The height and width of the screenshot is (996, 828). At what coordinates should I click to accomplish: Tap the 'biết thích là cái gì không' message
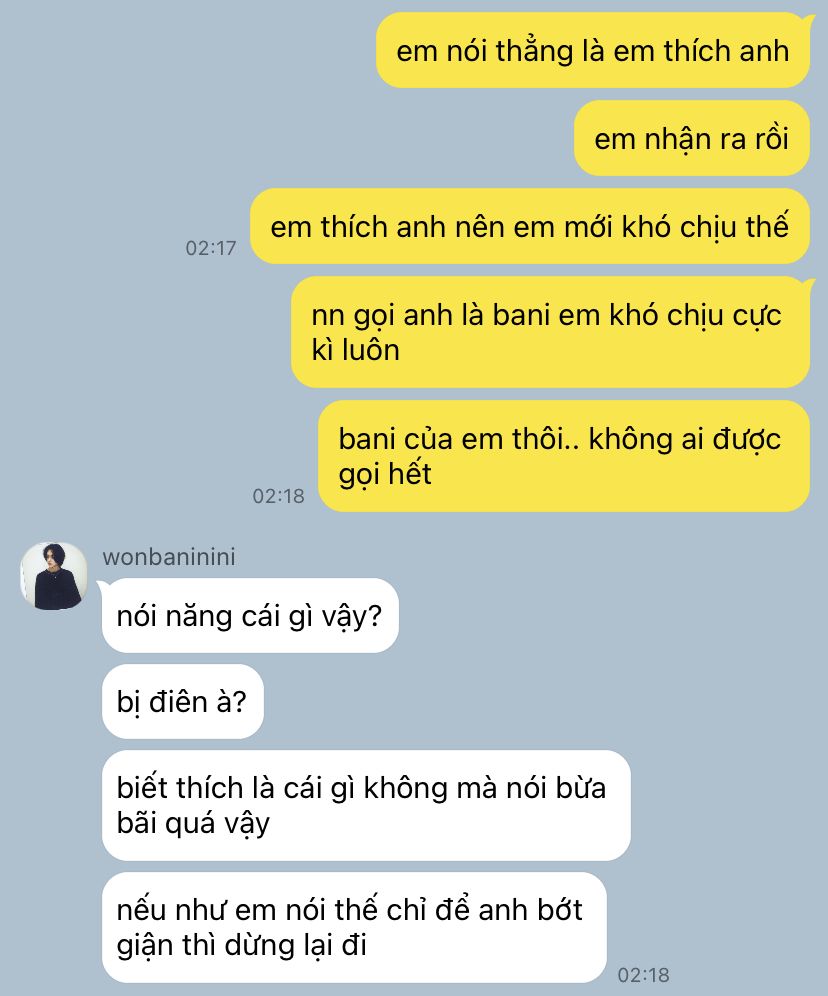(x=366, y=805)
